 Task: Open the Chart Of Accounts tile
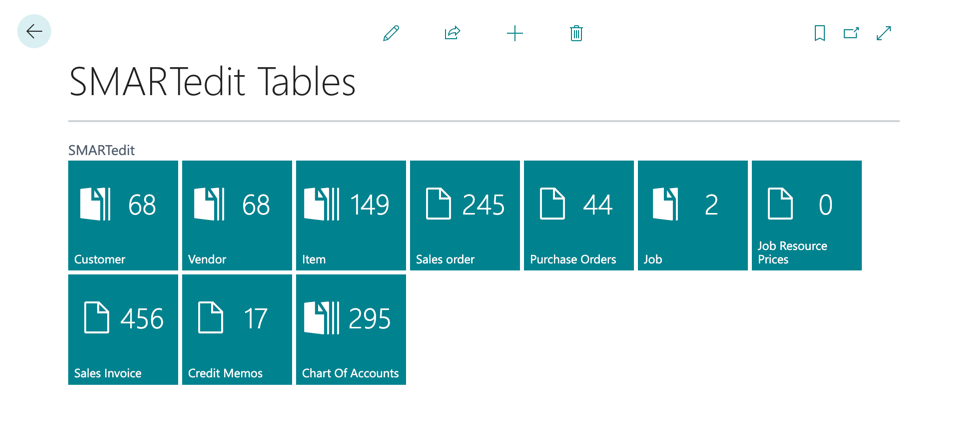(x=351, y=329)
